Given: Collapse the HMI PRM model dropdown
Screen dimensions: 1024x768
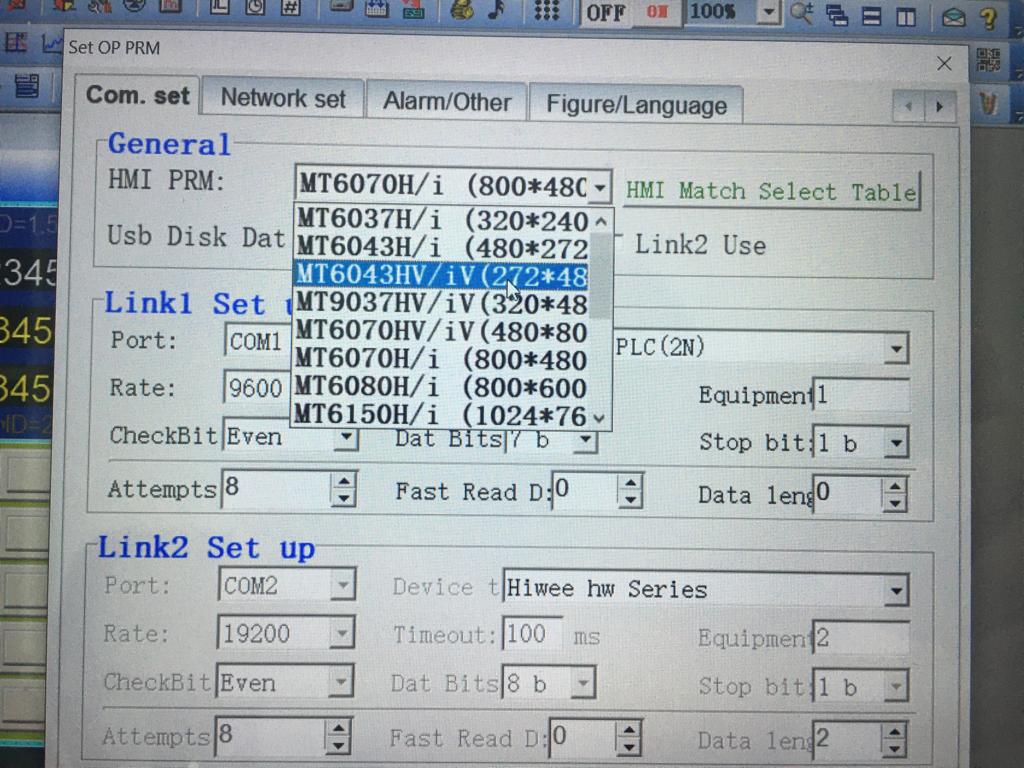Looking at the screenshot, I should click(600, 188).
